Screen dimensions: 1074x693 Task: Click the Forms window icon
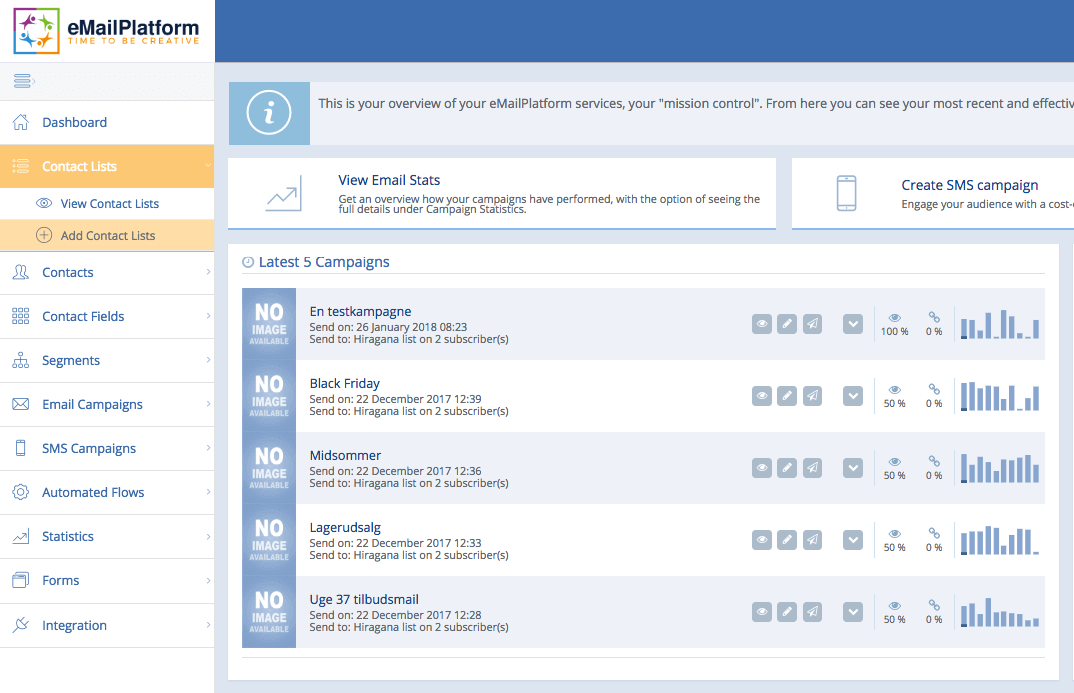(x=21, y=580)
